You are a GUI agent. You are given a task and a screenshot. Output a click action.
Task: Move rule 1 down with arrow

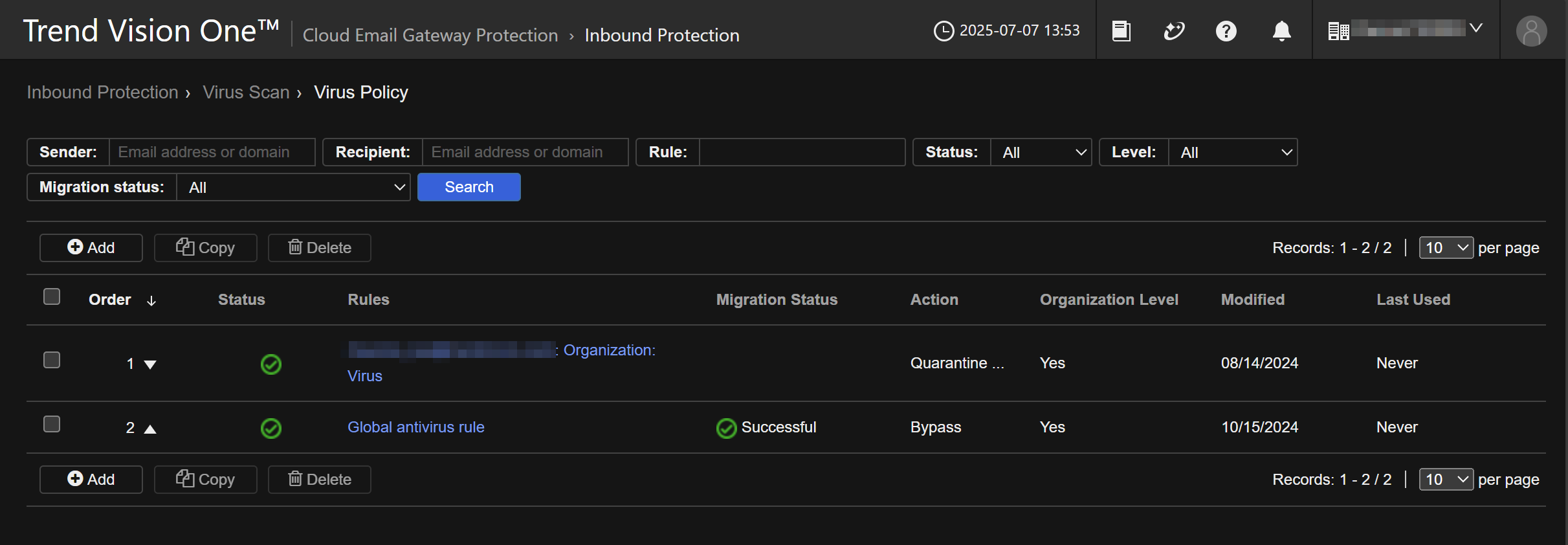pos(150,364)
